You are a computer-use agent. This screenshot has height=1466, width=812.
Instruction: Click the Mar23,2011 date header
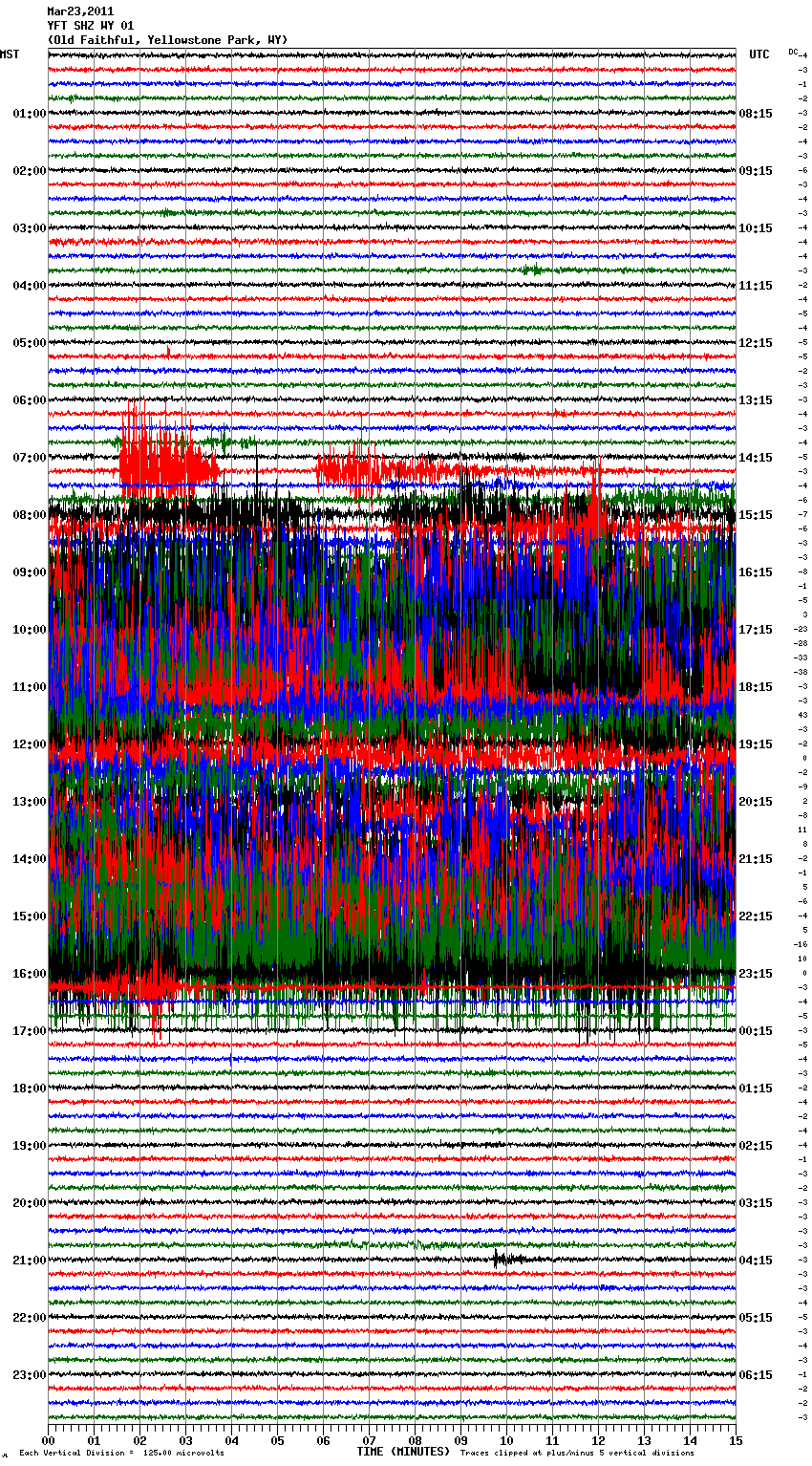pyautogui.click(x=80, y=11)
